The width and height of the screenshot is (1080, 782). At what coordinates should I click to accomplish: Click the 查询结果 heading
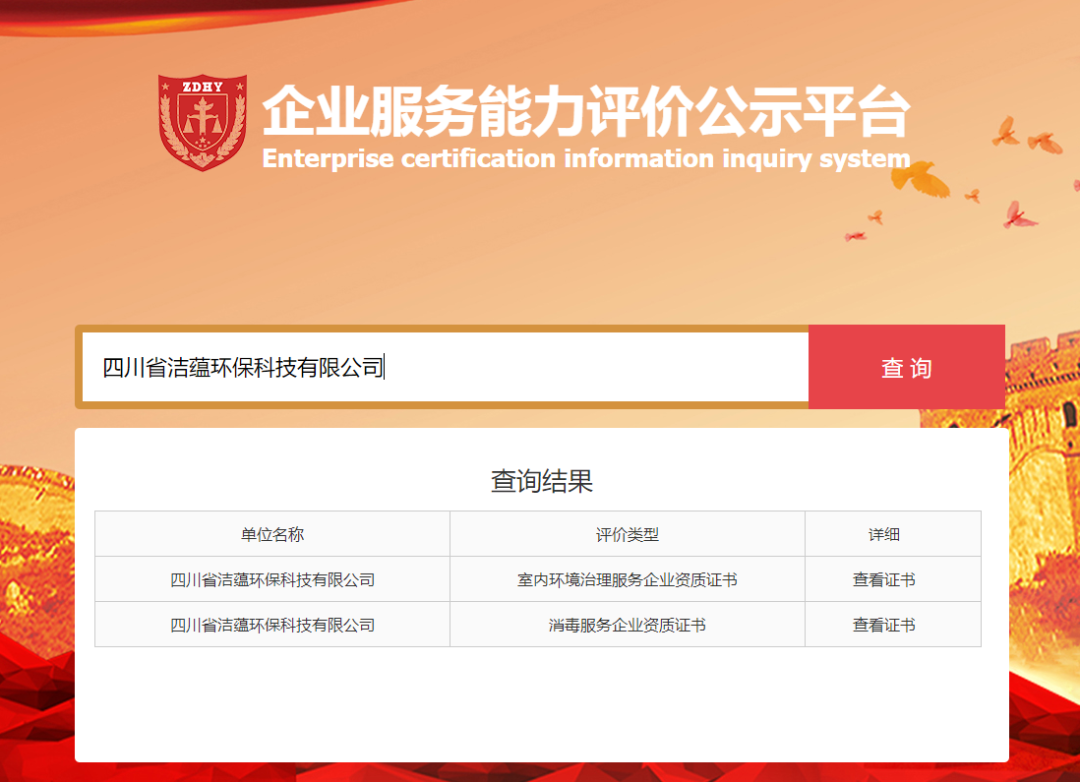541,481
